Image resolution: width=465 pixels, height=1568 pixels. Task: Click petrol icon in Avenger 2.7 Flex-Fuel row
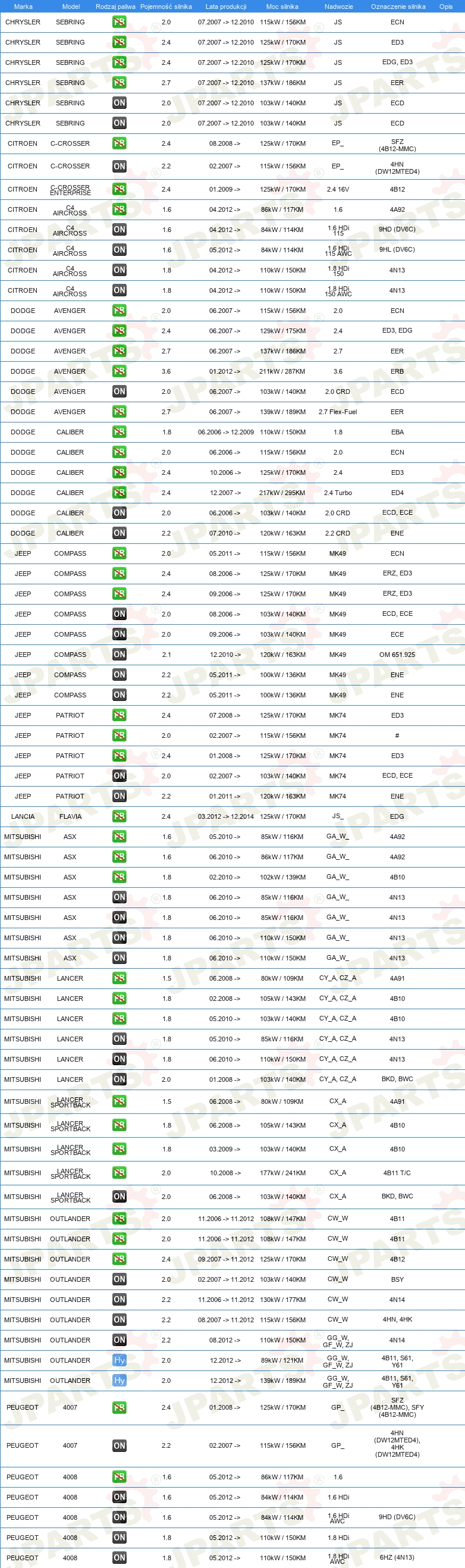(120, 412)
